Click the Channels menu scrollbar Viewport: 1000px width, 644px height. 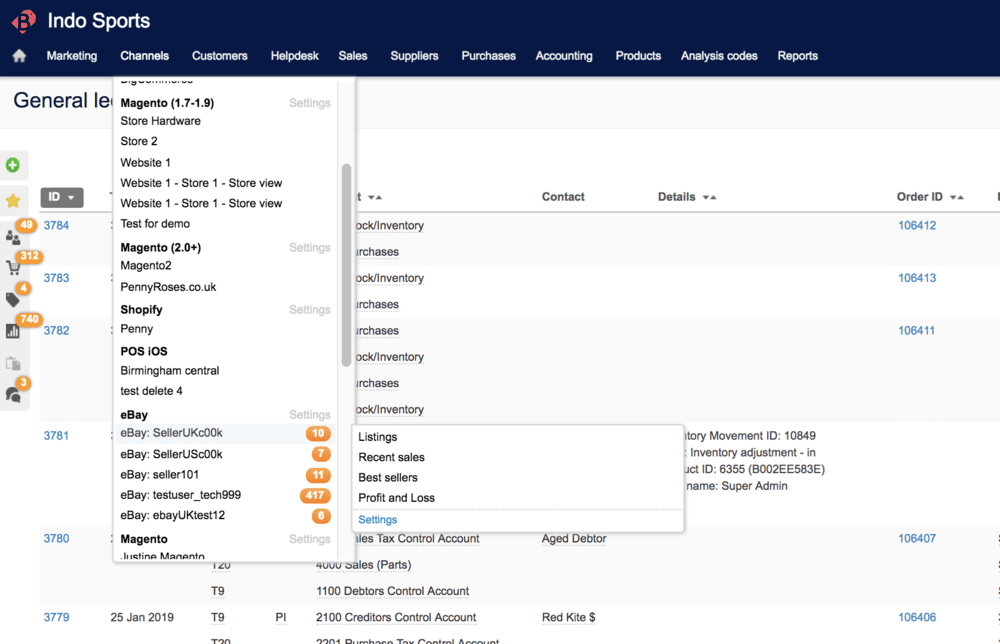click(347, 265)
